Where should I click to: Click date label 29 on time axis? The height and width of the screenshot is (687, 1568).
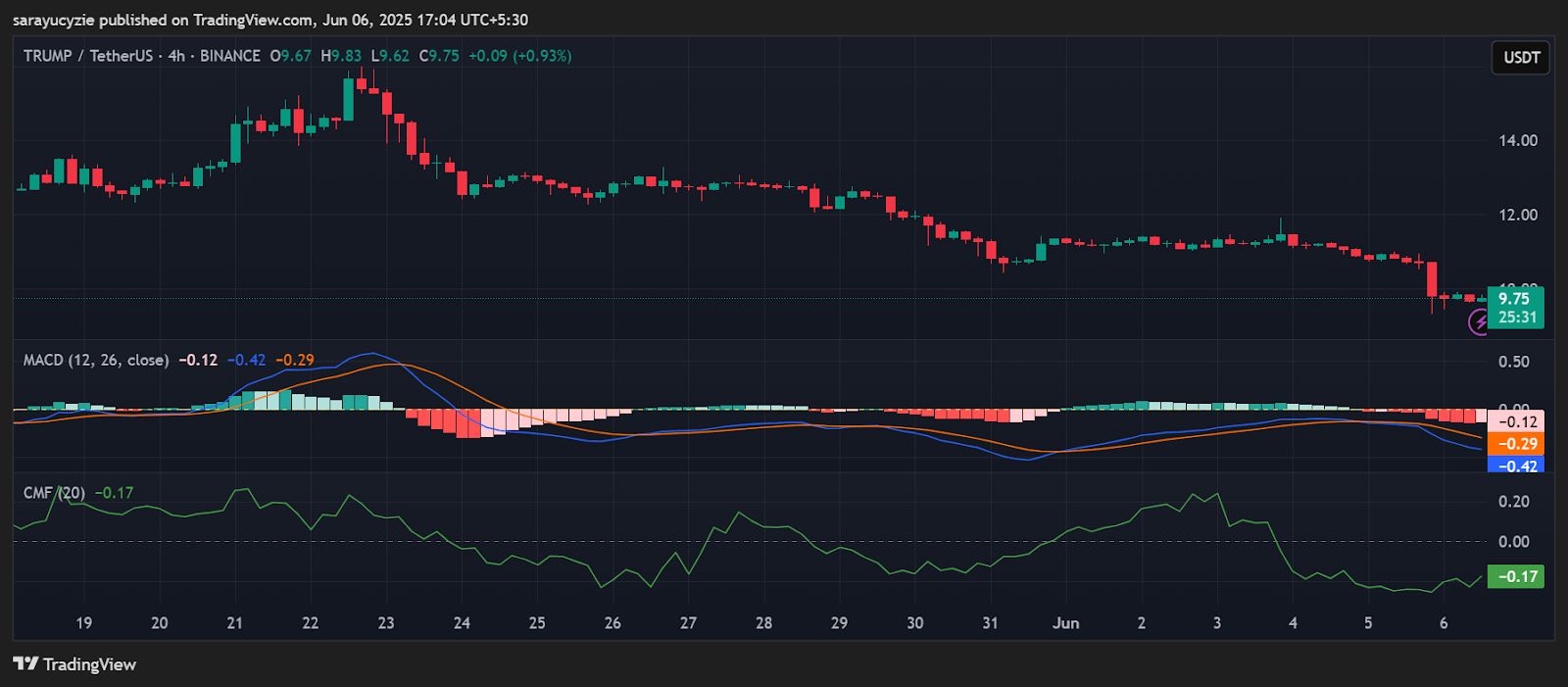coord(840,622)
